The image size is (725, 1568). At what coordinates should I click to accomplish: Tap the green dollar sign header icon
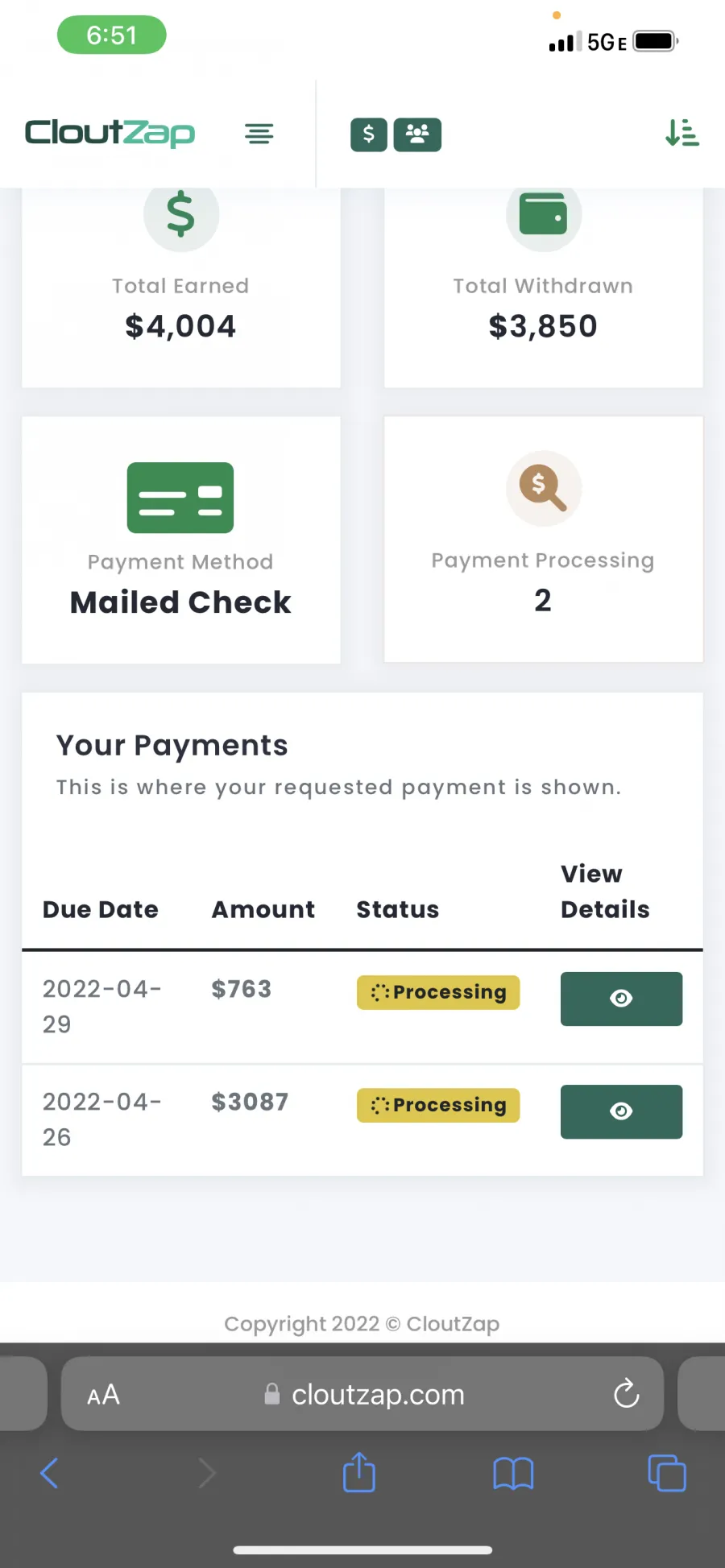pos(369,134)
